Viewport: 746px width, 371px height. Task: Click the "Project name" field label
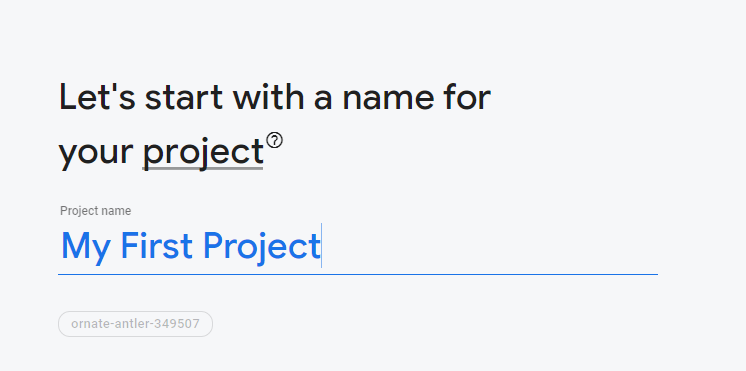click(x=96, y=211)
